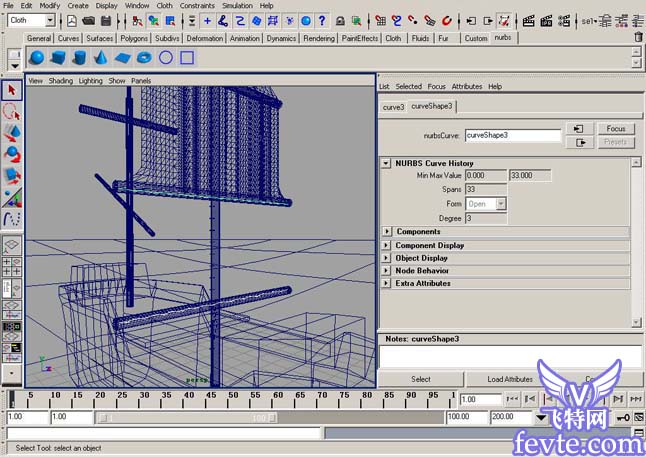Activate the Lasso select tool
Image resolution: width=646 pixels, height=457 pixels.
point(12,112)
